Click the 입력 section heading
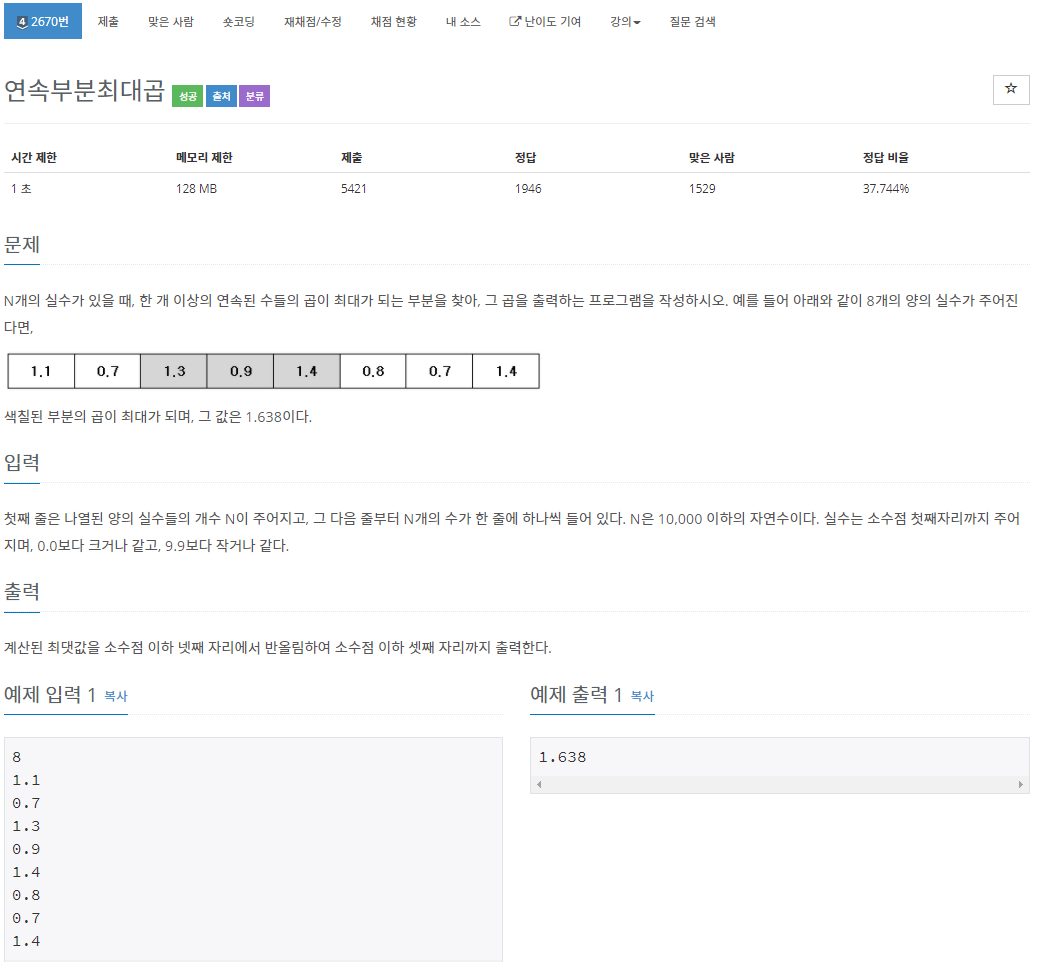This screenshot has height=964, width=1042. tap(22, 462)
